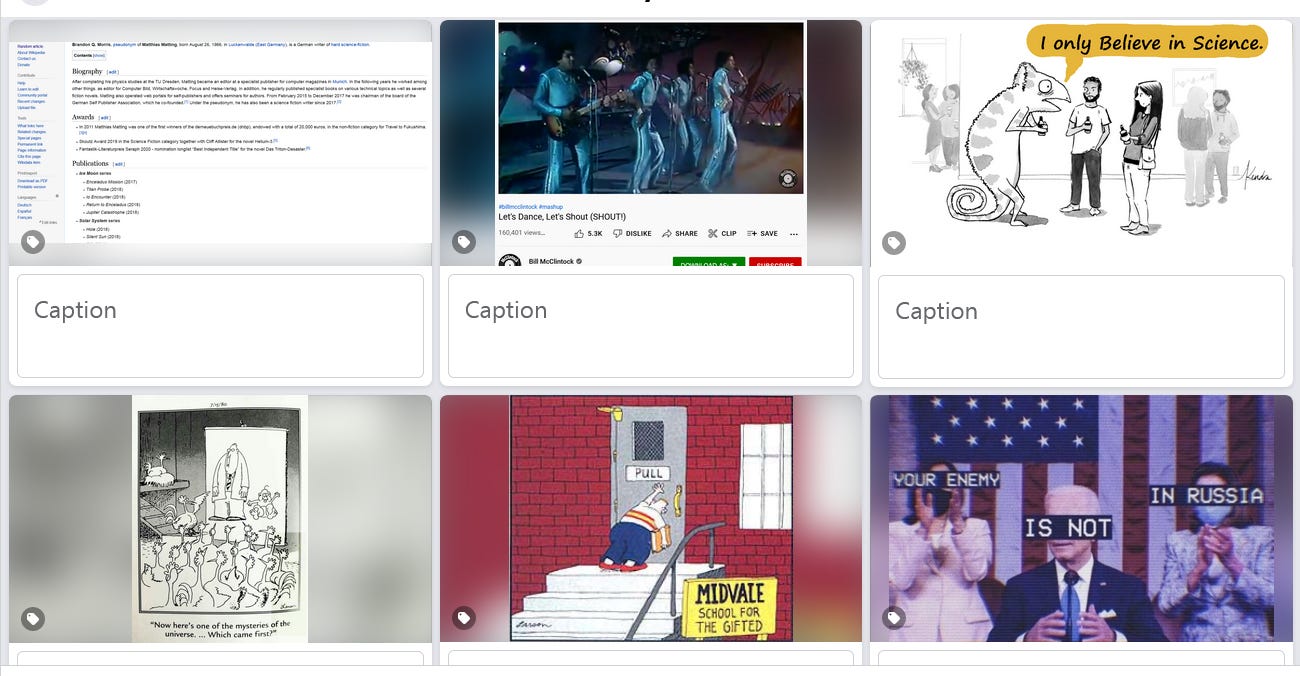This screenshot has height=676, width=1300.
Task: Click tag icon on chameleon science cartoon
Action: click(894, 242)
